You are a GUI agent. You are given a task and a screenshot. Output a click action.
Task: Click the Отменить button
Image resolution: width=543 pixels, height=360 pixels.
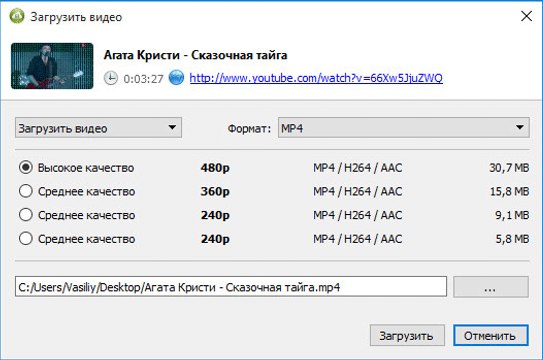tap(491, 335)
